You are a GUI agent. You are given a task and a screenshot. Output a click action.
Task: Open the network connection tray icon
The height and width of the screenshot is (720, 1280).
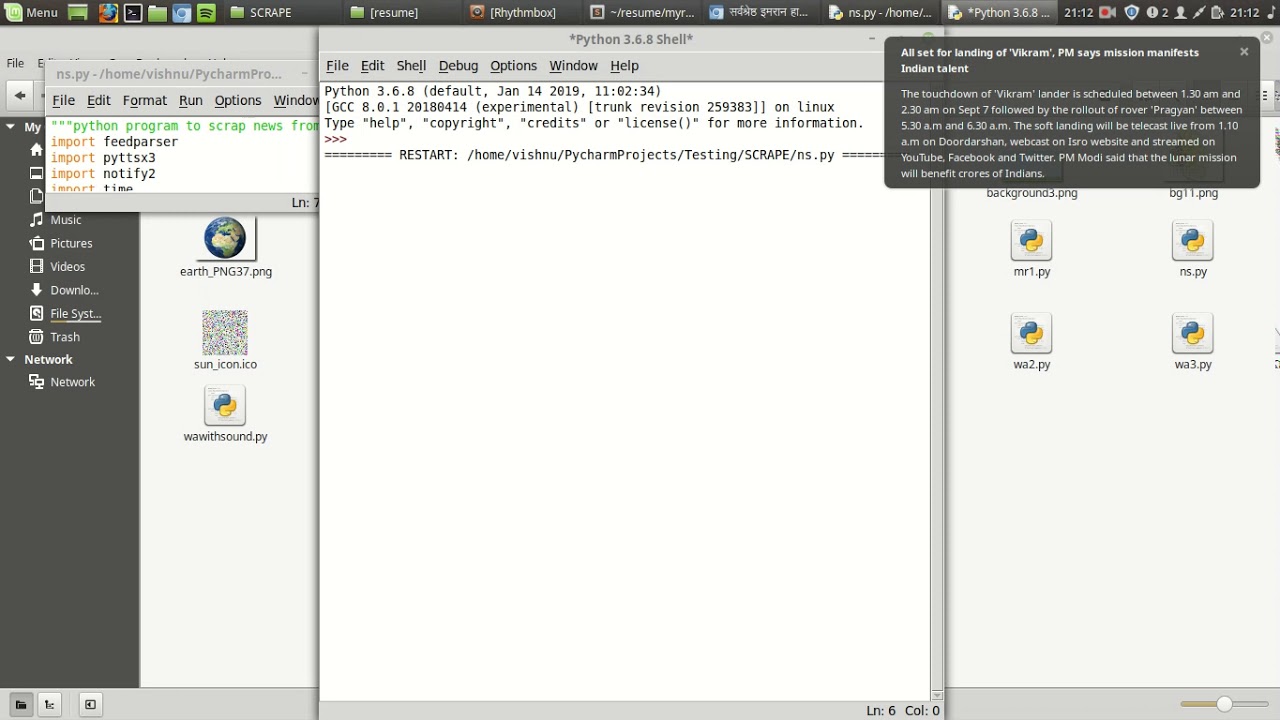coord(1198,12)
